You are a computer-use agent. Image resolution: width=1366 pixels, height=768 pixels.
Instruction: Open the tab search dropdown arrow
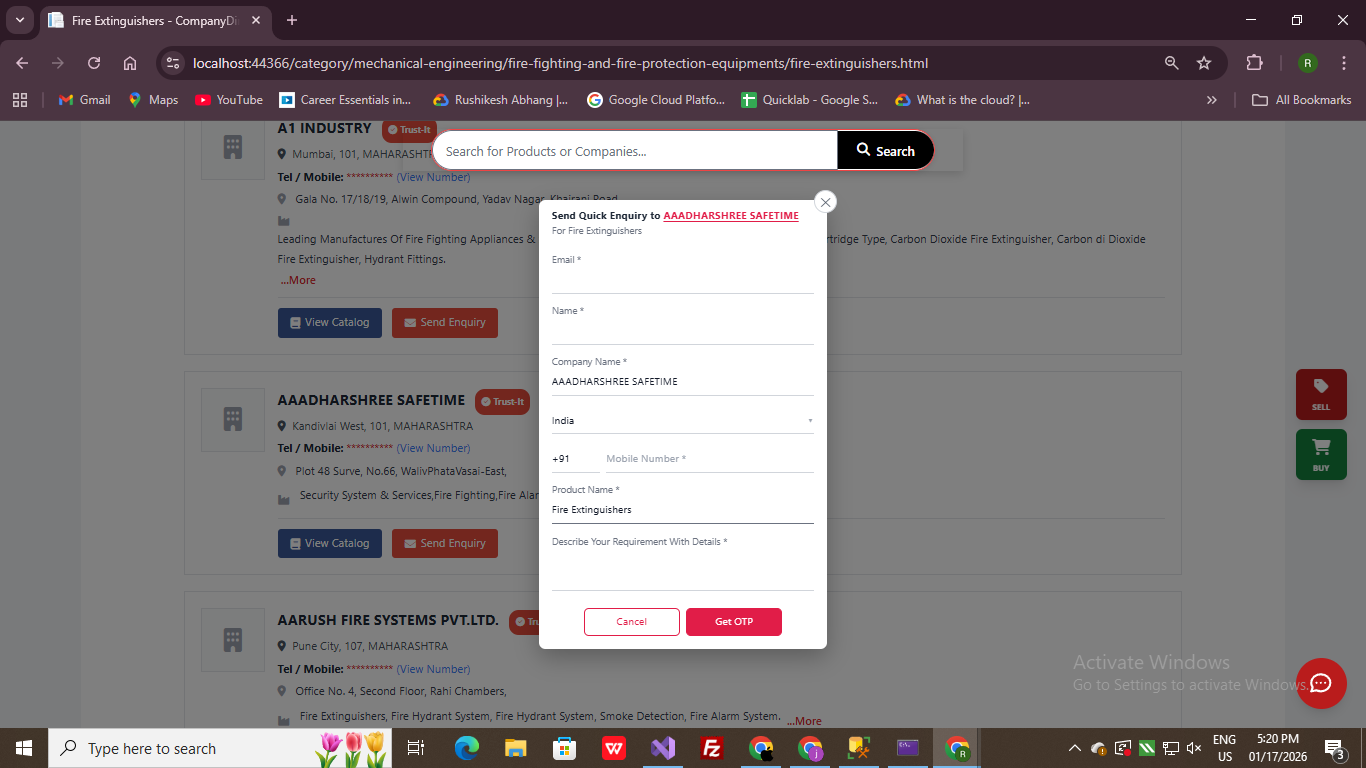pos(19,20)
